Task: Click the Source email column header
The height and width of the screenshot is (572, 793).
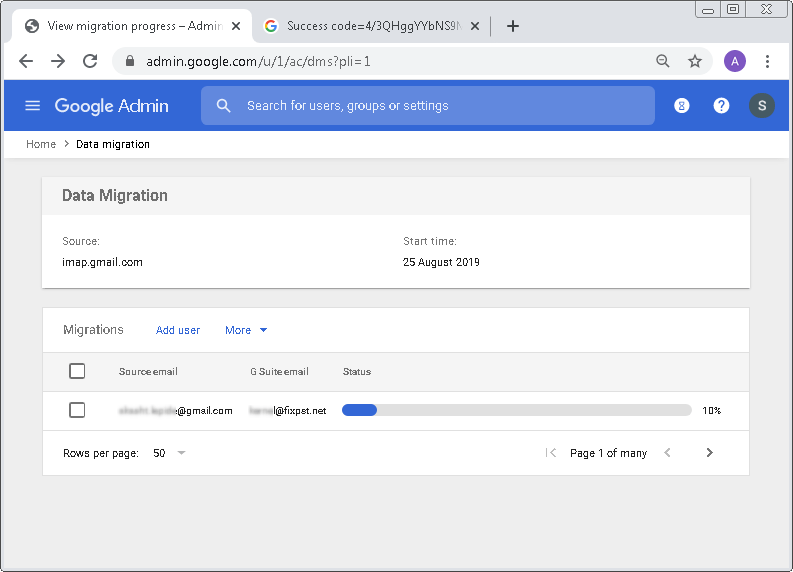Action: click(x=148, y=371)
